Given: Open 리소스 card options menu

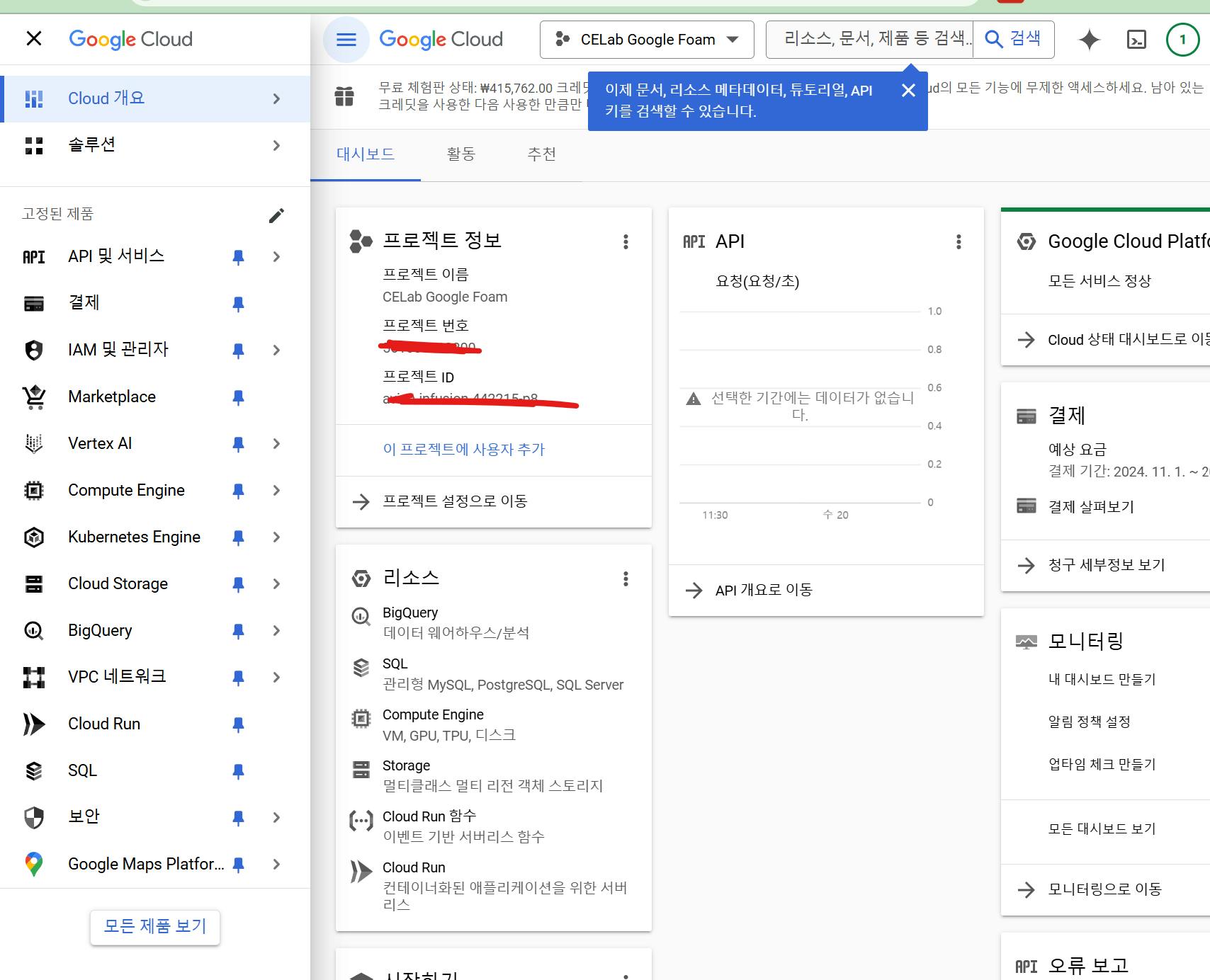Looking at the screenshot, I should [x=626, y=579].
